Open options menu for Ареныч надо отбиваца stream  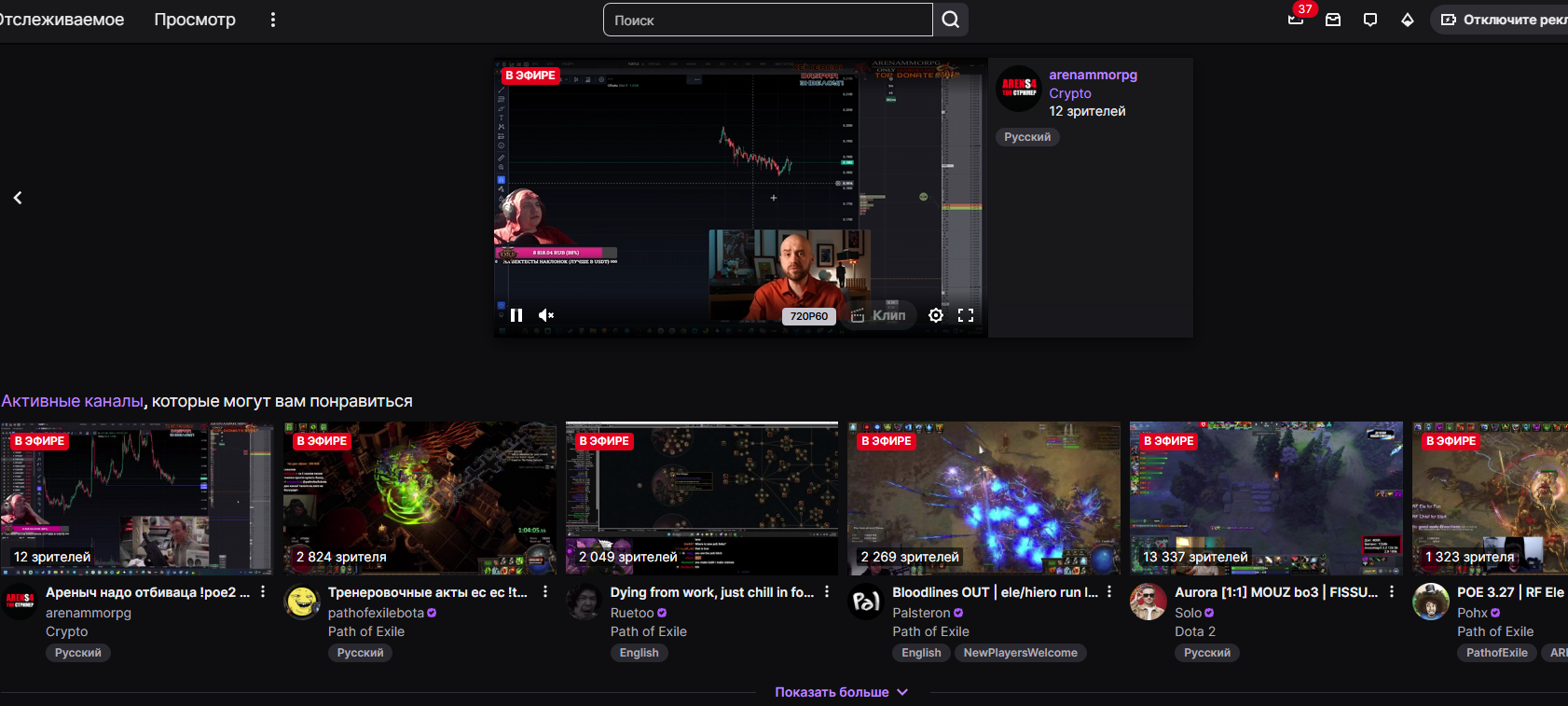click(263, 592)
